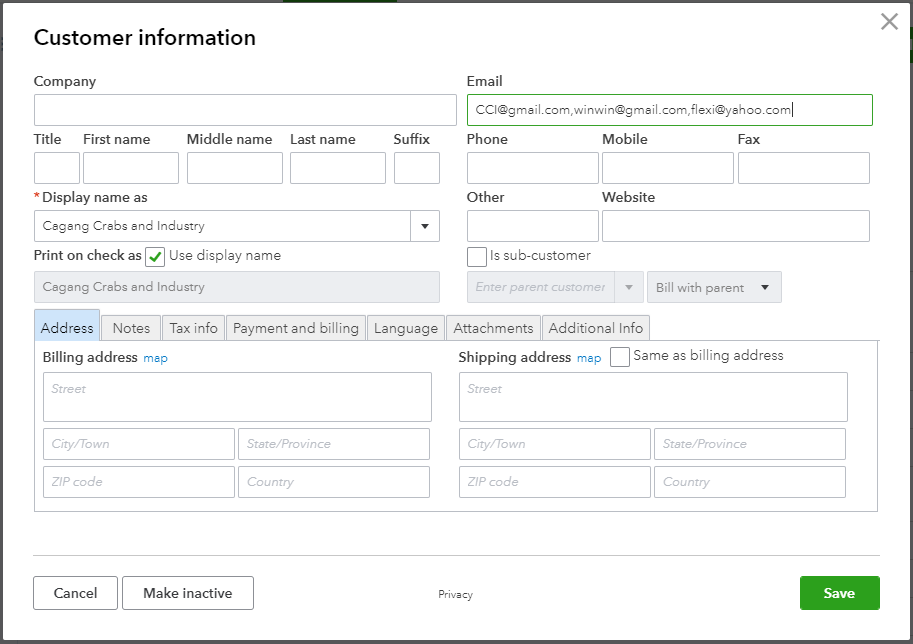Open the Additional Info tab

[596, 328]
